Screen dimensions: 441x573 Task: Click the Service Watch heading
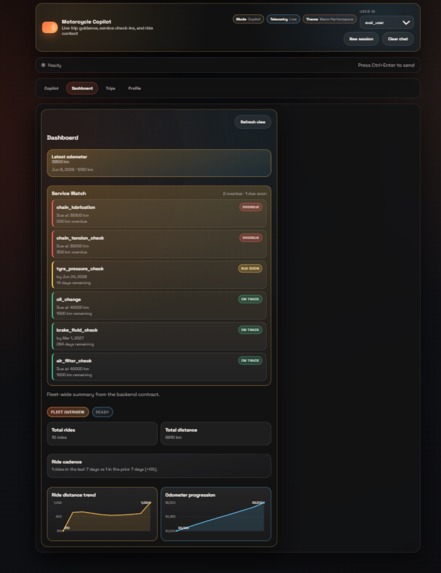pyautogui.click(x=69, y=193)
